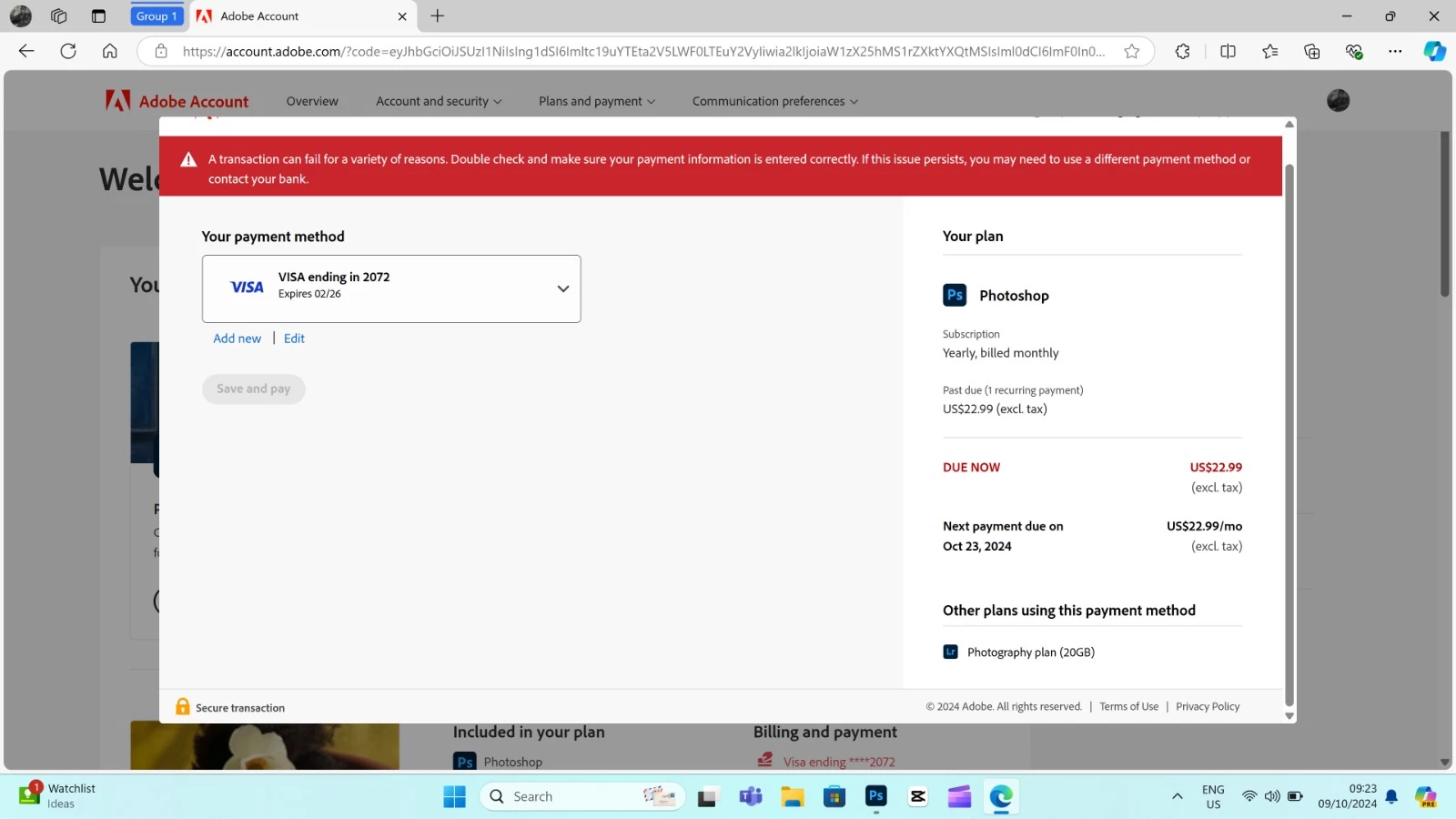1456x819 pixels.
Task: Open the Windows Start menu
Action: 454,796
